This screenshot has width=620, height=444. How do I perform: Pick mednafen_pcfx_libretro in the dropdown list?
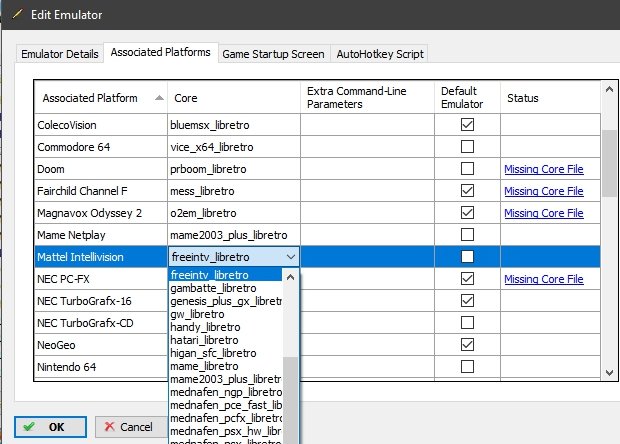(225, 418)
